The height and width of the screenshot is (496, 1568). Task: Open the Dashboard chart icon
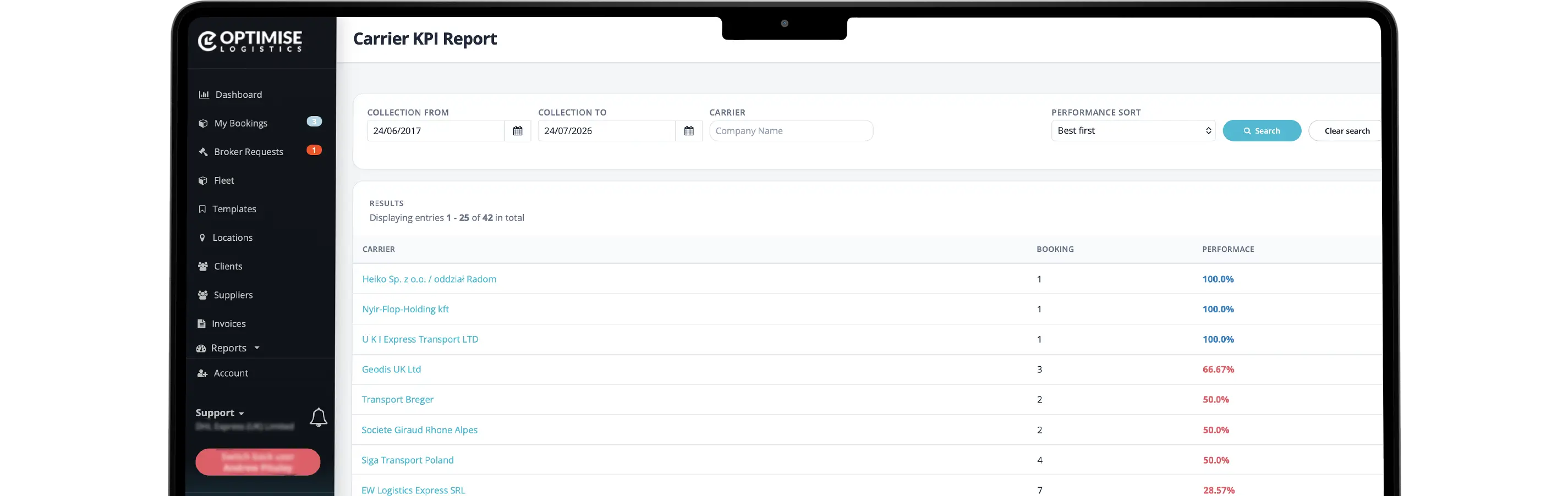(x=204, y=95)
